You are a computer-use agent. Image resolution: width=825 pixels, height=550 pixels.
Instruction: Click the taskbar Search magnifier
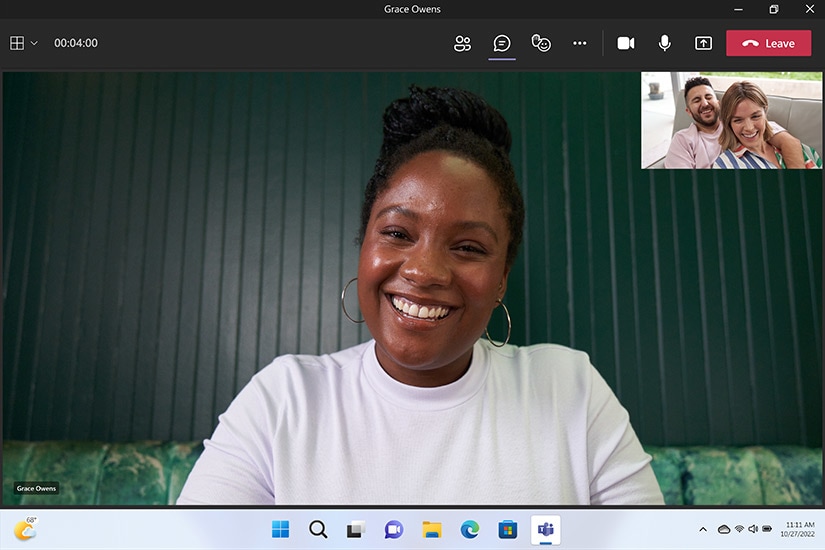click(318, 529)
